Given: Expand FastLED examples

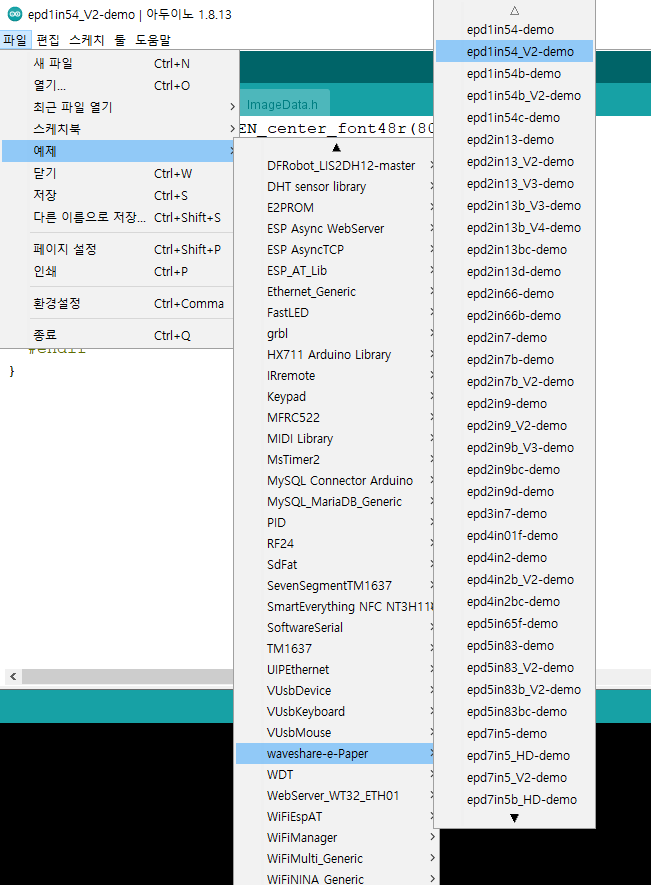Looking at the screenshot, I should (335, 312).
